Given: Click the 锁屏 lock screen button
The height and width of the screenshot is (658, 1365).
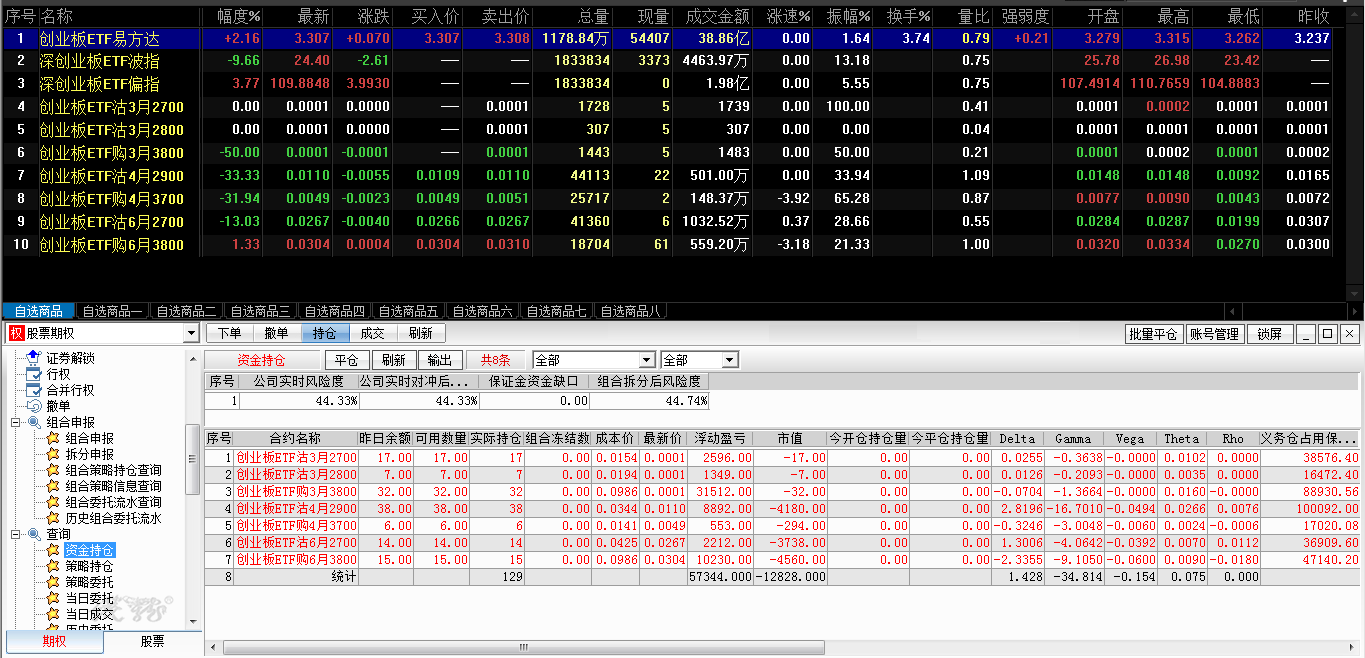Looking at the screenshot, I should [x=1270, y=334].
